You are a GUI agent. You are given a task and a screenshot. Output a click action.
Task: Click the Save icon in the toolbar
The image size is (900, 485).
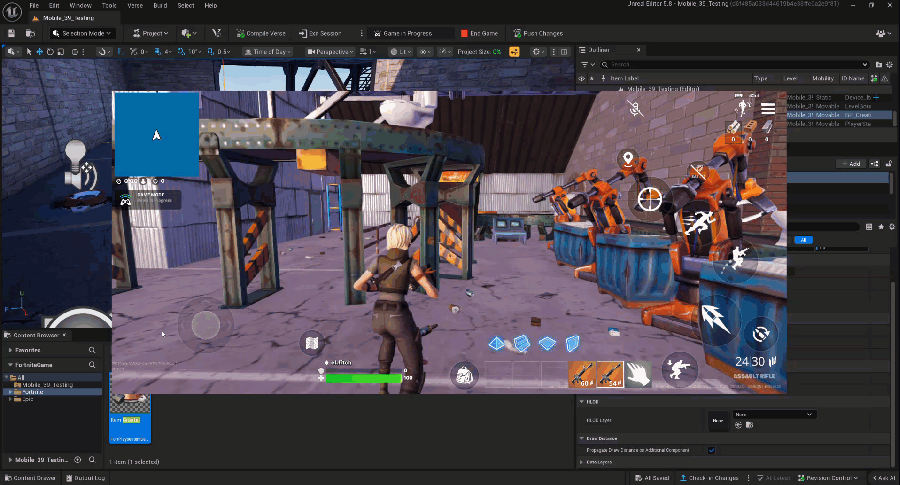10,33
